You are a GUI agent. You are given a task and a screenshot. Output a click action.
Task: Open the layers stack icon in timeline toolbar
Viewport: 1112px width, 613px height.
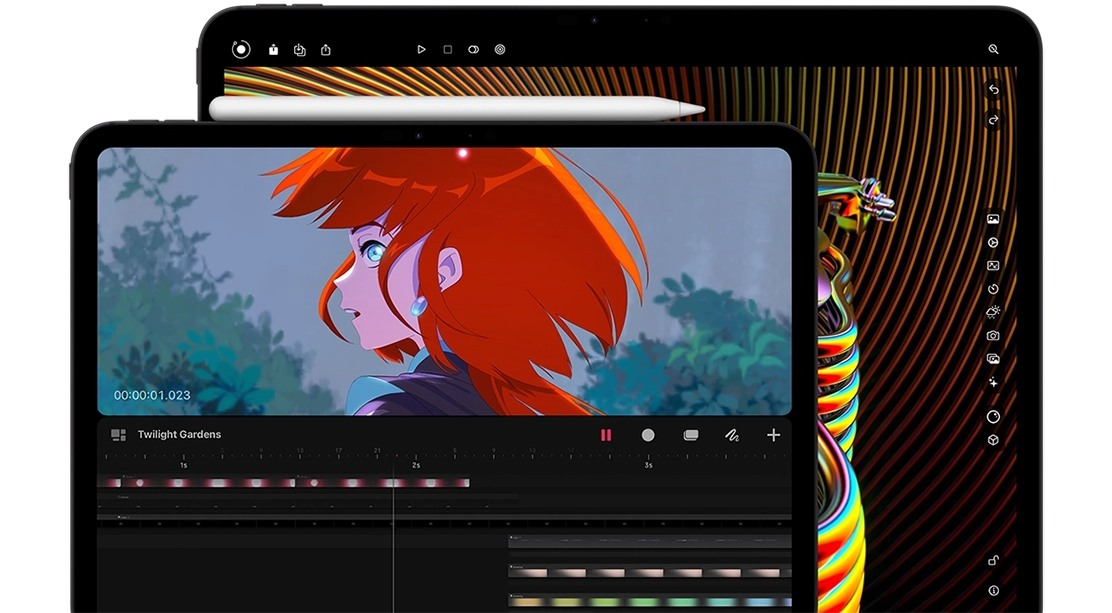pos(690,435)
